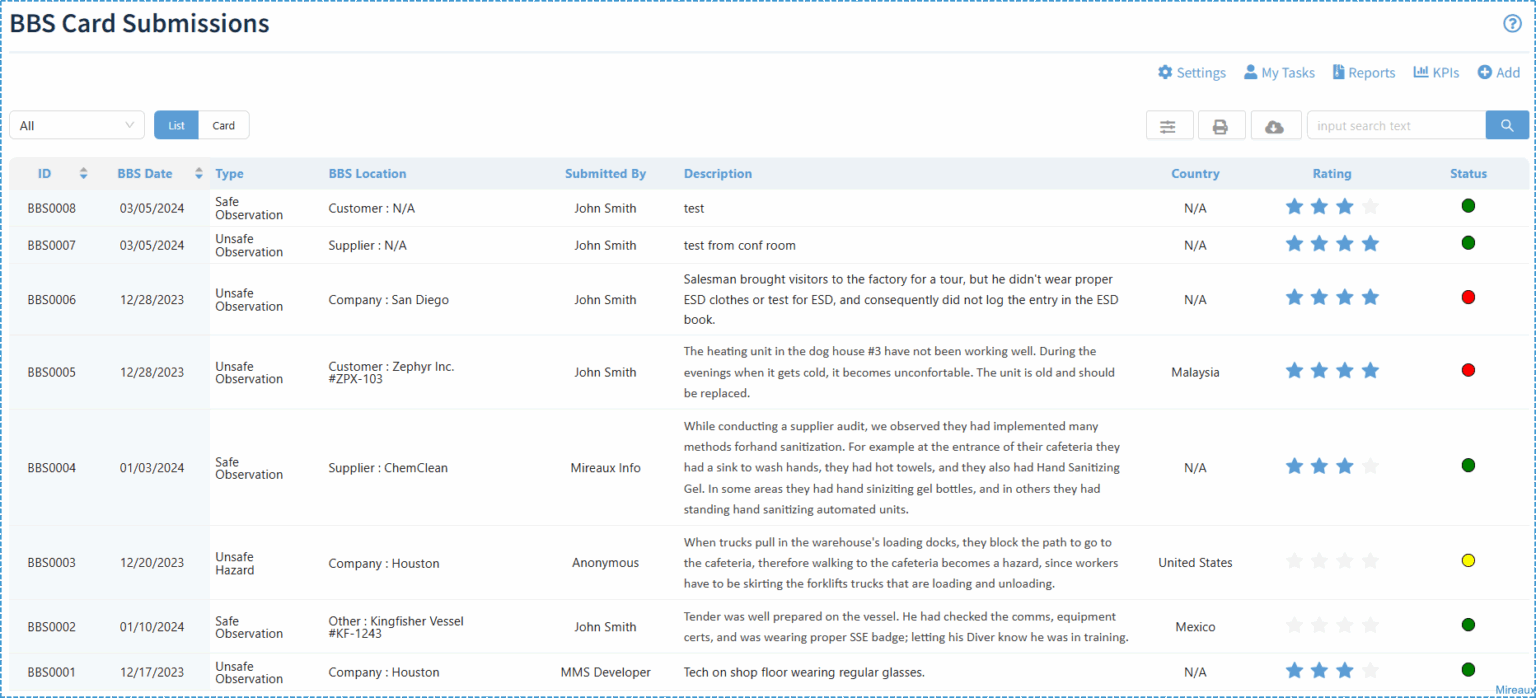Viewport: 1536px width, 698px height.
Task: Click the yellow status dot of BBS0003
Action: pos(1468,560)
